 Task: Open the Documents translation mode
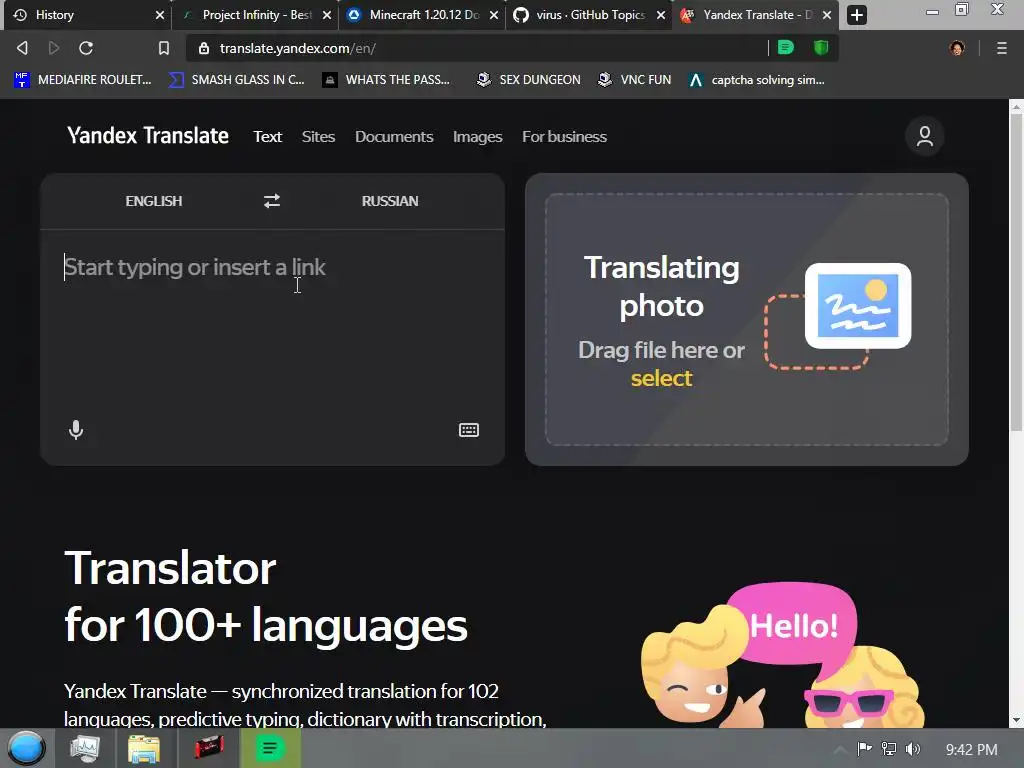[x=394, y=136]
